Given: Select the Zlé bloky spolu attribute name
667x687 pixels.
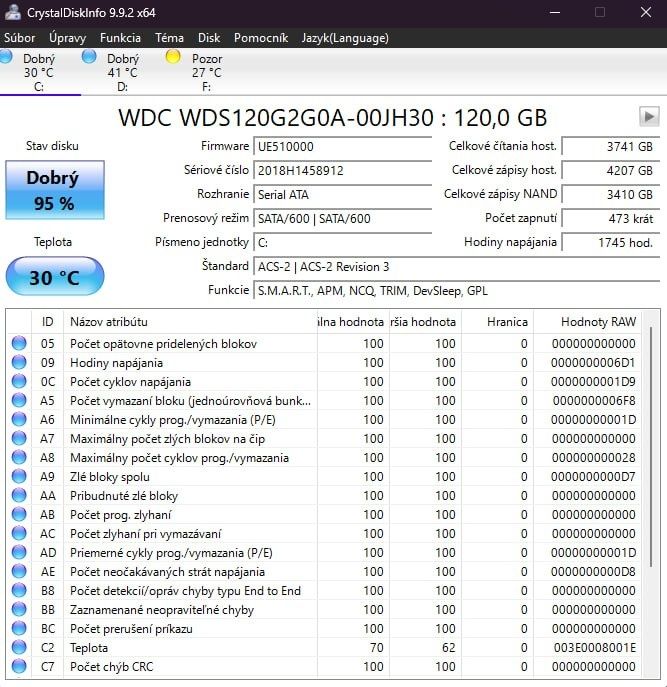Looking at the screenshot, I should pos(110,477).
